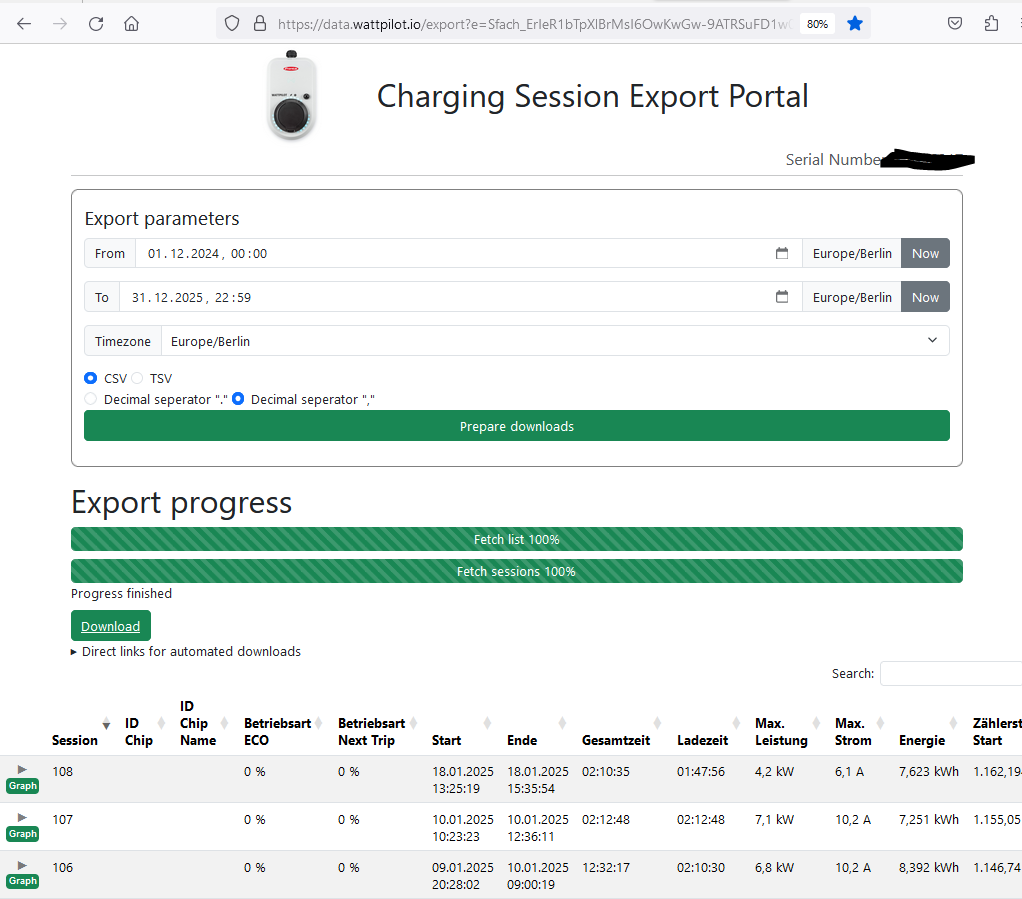Click the browser back arrow
This screenshot has width=1022, height=899.
(x=24, y=24)
